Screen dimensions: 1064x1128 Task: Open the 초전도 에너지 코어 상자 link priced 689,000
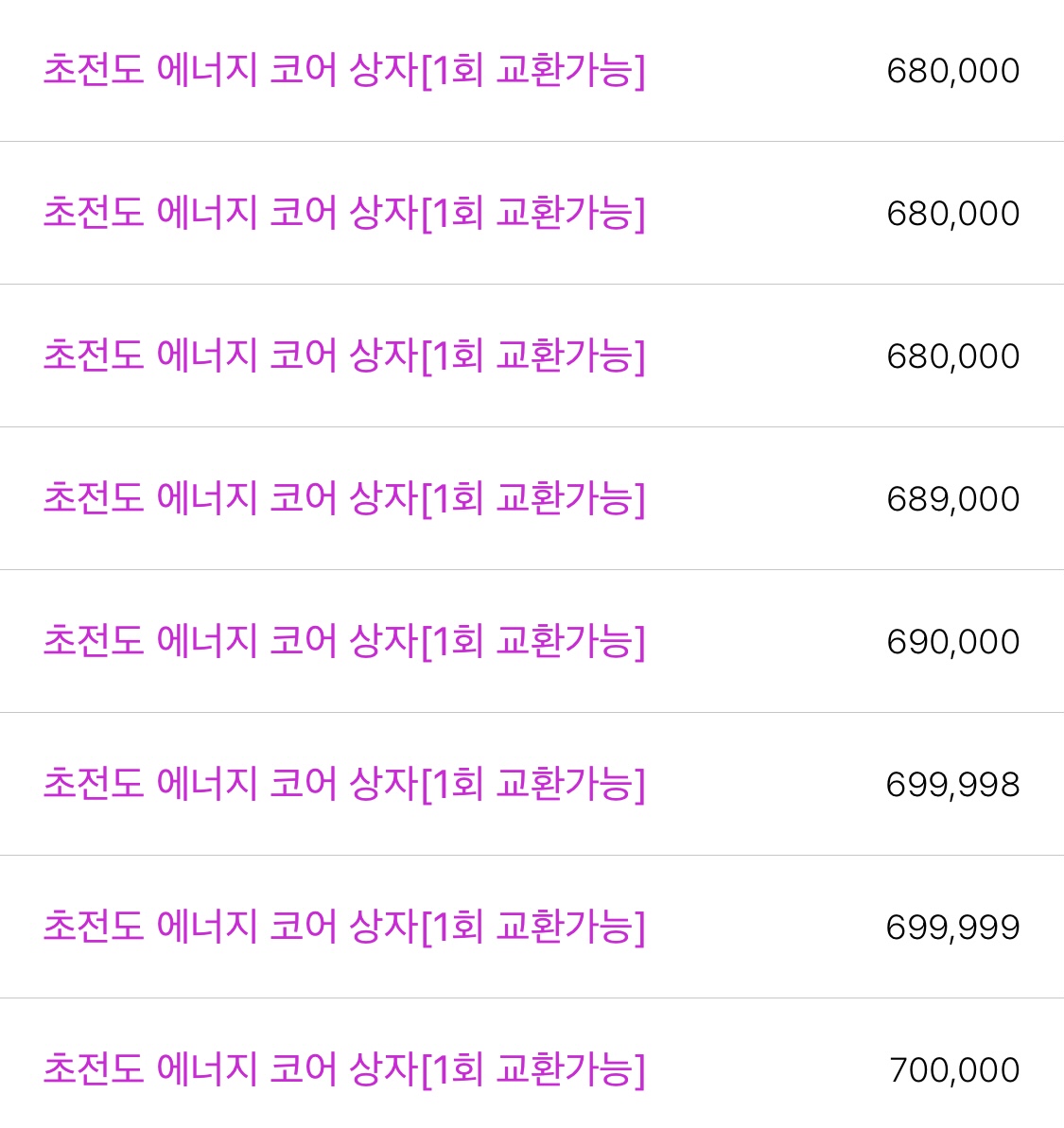(344, 498)
